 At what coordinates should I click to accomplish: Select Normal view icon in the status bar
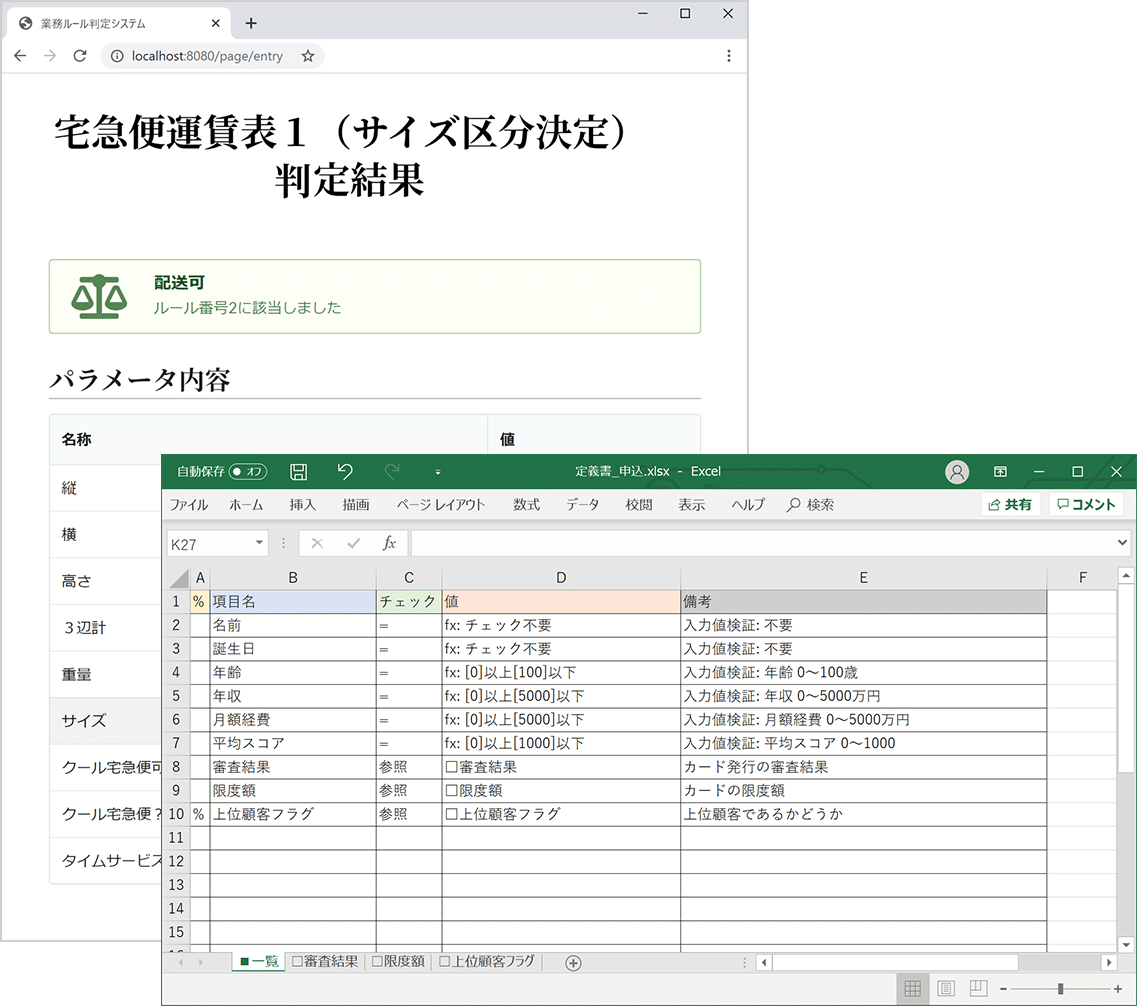(912, 986)
